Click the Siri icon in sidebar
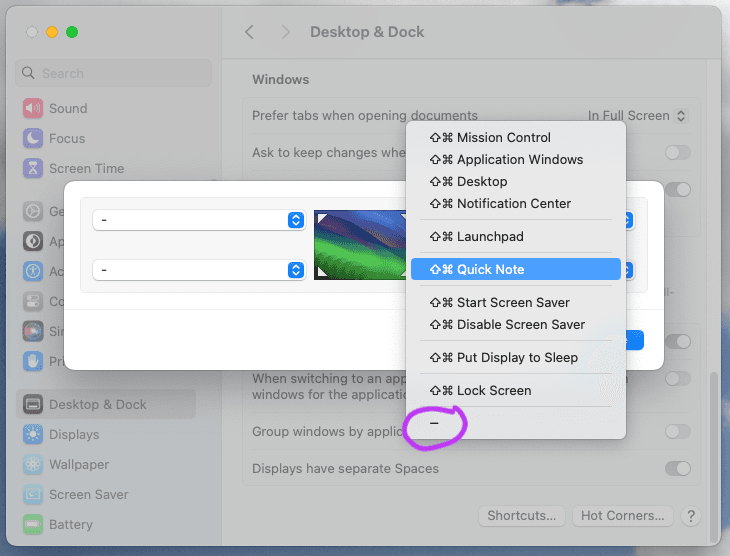Screen dimensions: 730x556 pos(33,331)
